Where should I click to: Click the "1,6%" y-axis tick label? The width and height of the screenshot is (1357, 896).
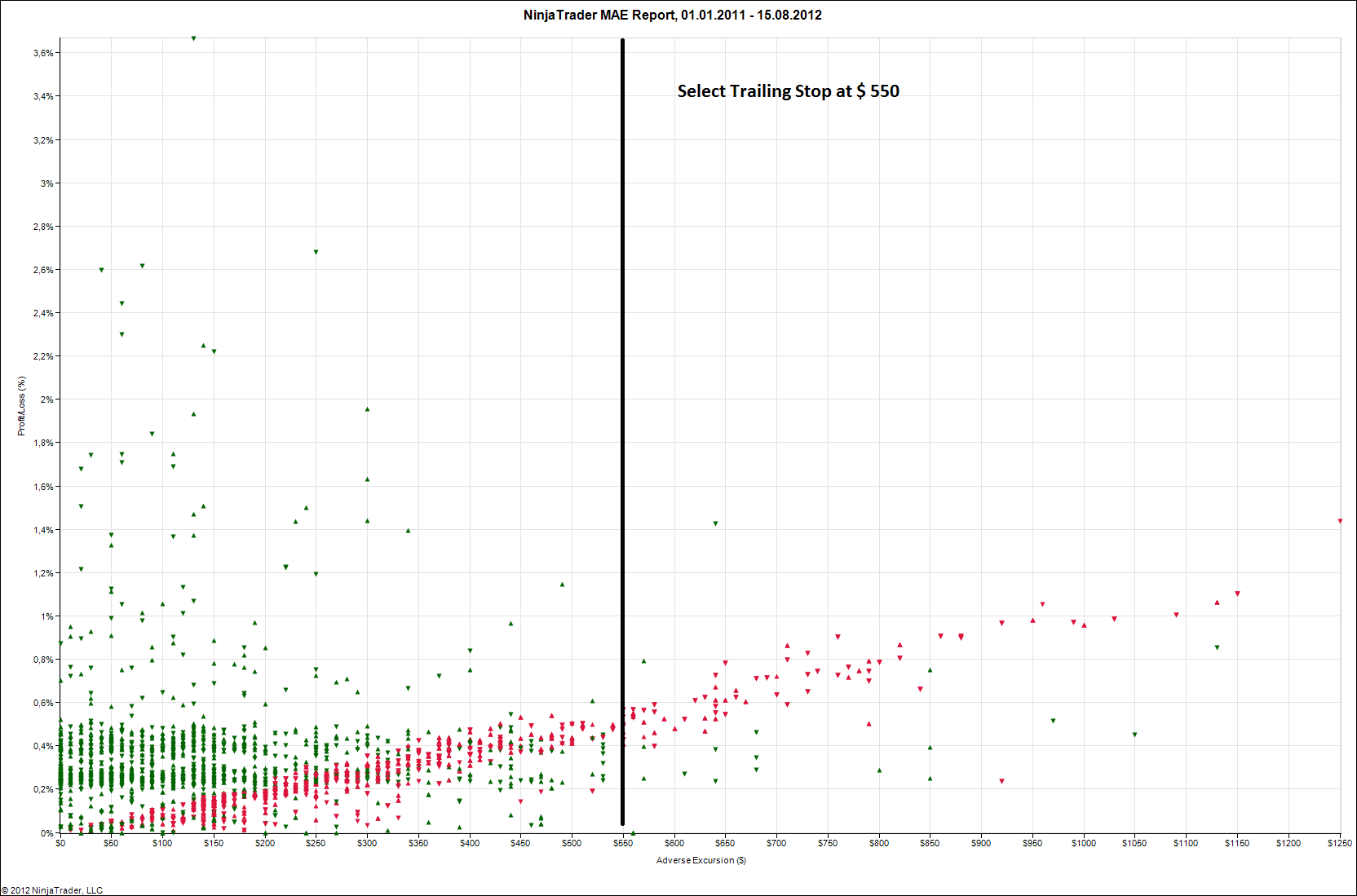43,487
